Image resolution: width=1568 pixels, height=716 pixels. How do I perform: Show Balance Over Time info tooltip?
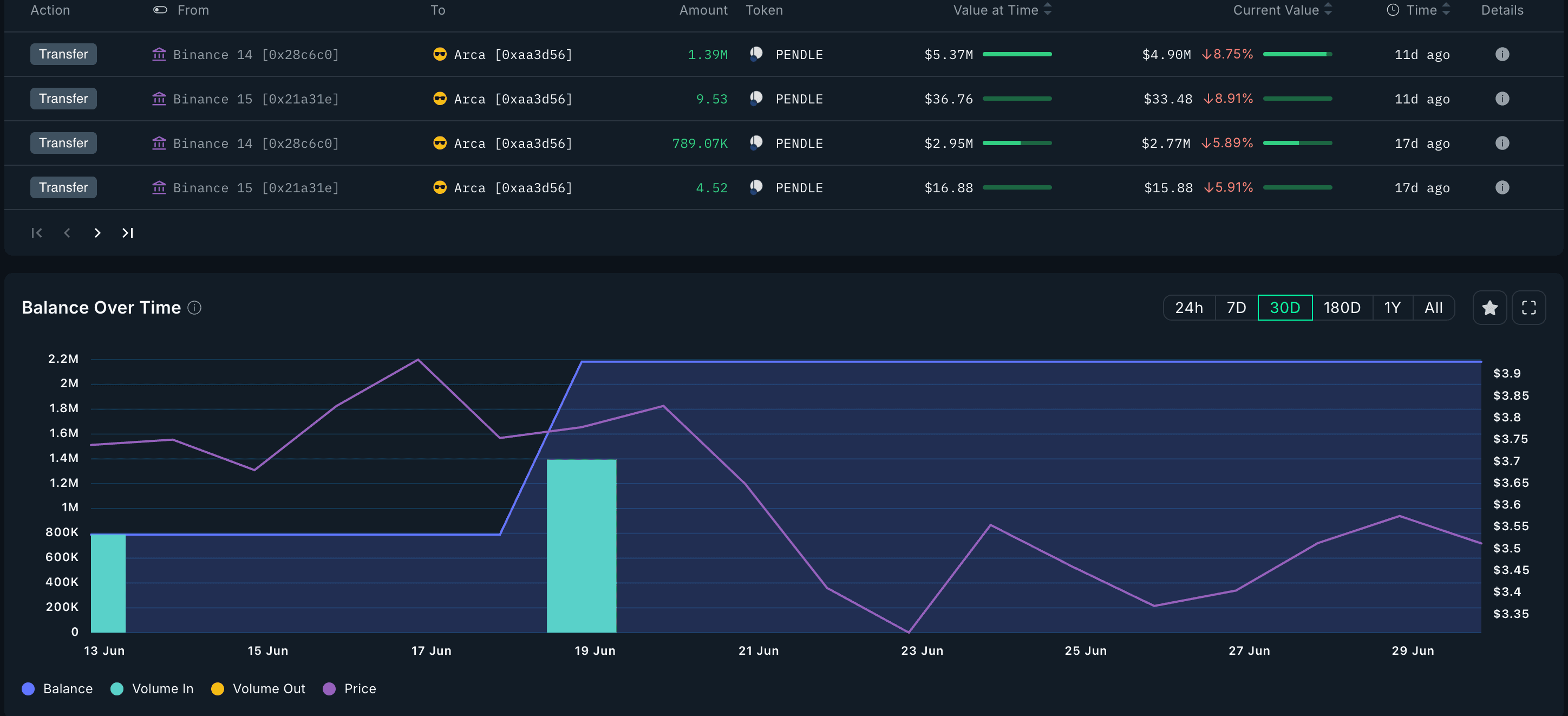click(x=194, y=308)
